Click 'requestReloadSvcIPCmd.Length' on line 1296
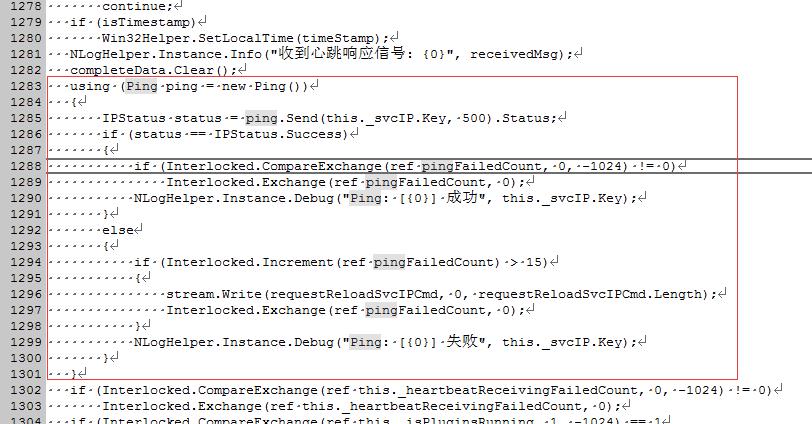The image size is (812, 424). click(x=592, y=294)
